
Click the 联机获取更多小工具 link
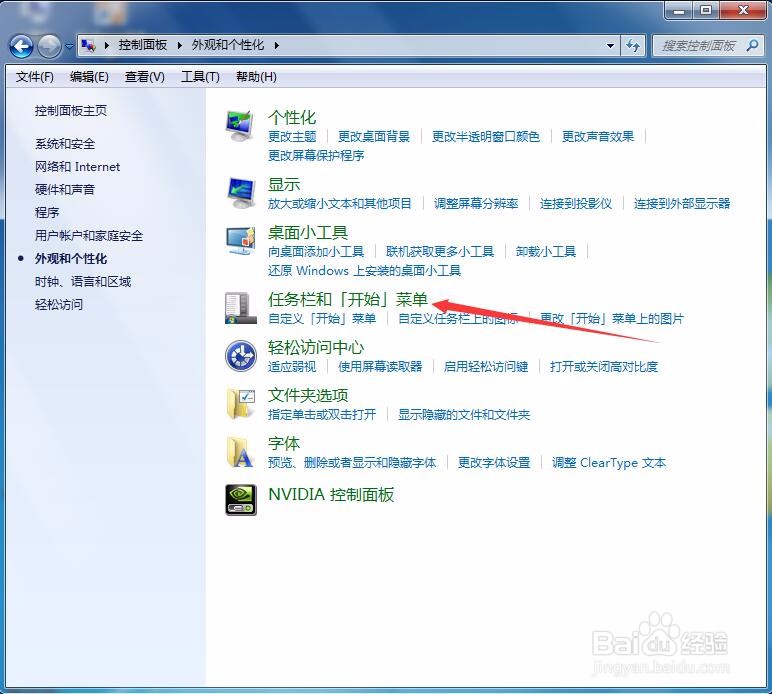440,252
